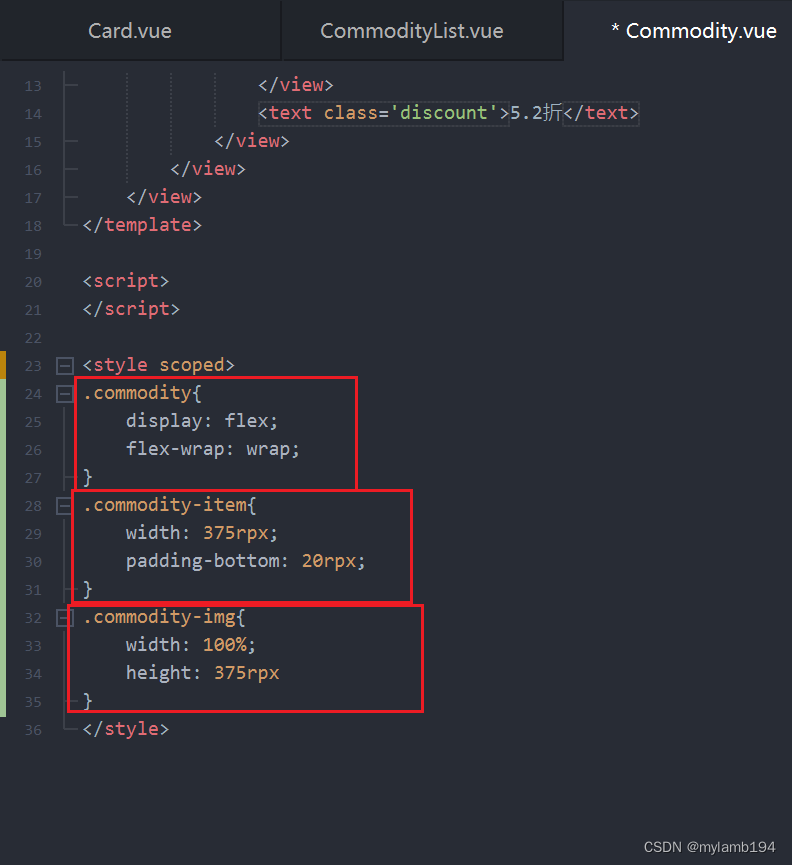Click the </view> tag on line 13
The width and height of the screenshot is (792, 865).
(296, 85)
